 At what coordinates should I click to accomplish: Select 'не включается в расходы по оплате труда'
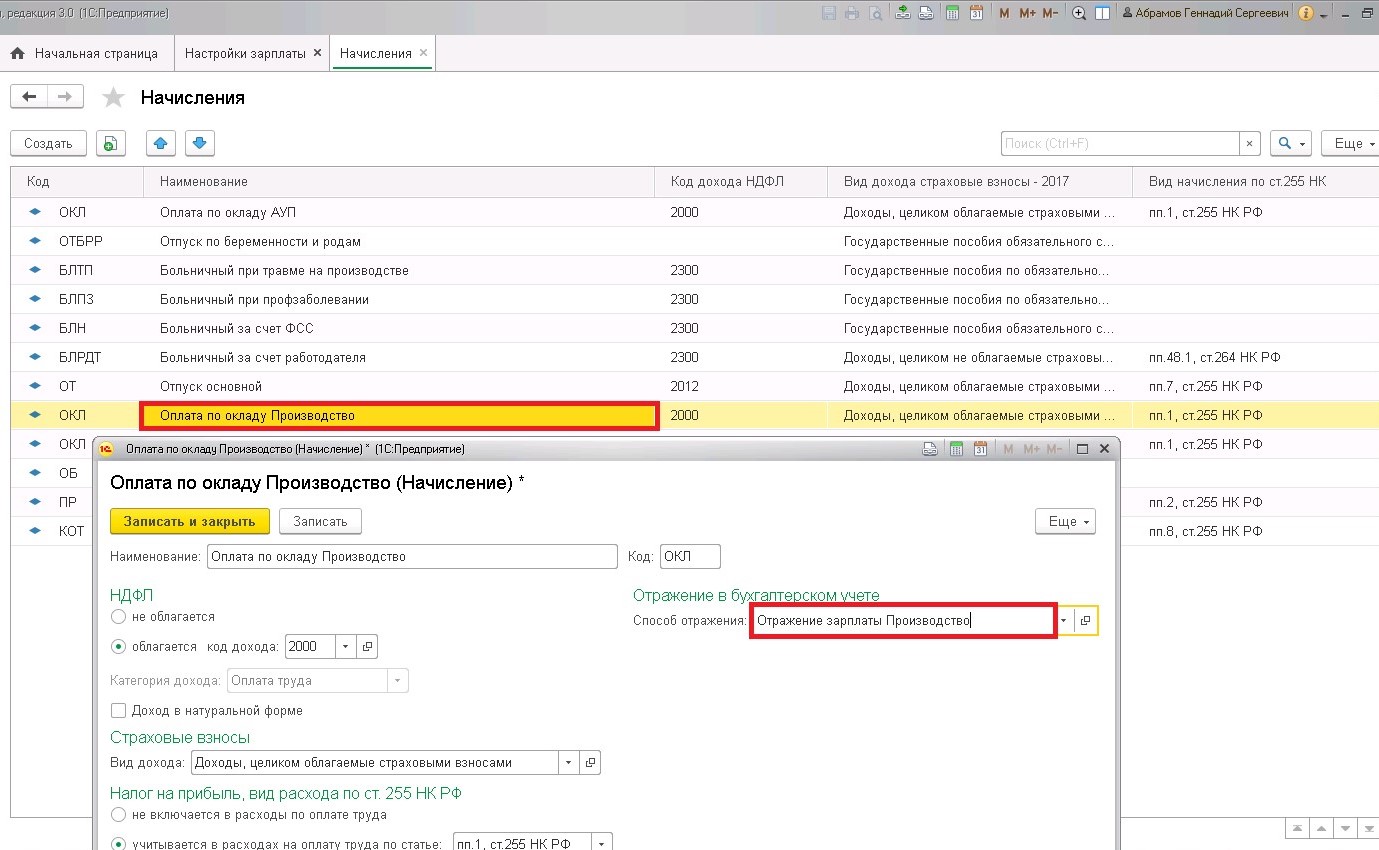pos(119,815)
